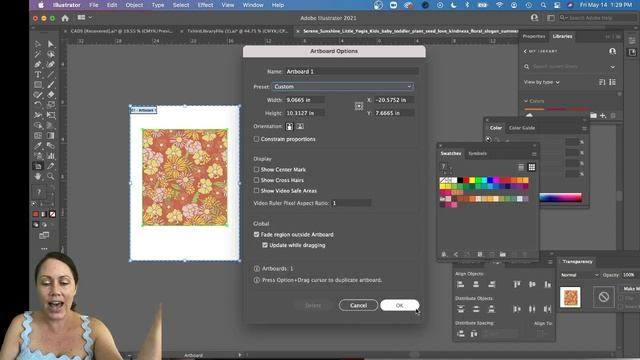The height and width of the screenshot is (360, 640).
Task: Expand View by type dropdown in Libraries
Action: pos(542,82)
